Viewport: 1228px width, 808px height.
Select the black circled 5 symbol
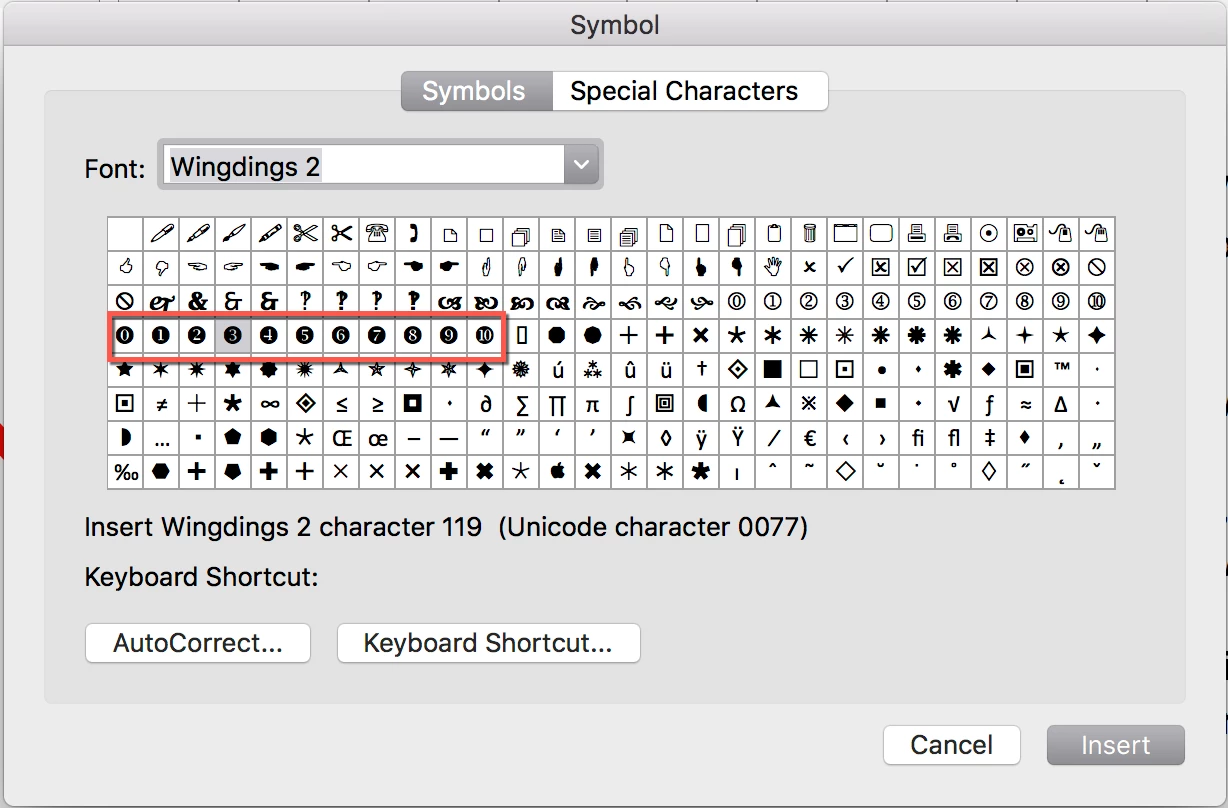305,336
